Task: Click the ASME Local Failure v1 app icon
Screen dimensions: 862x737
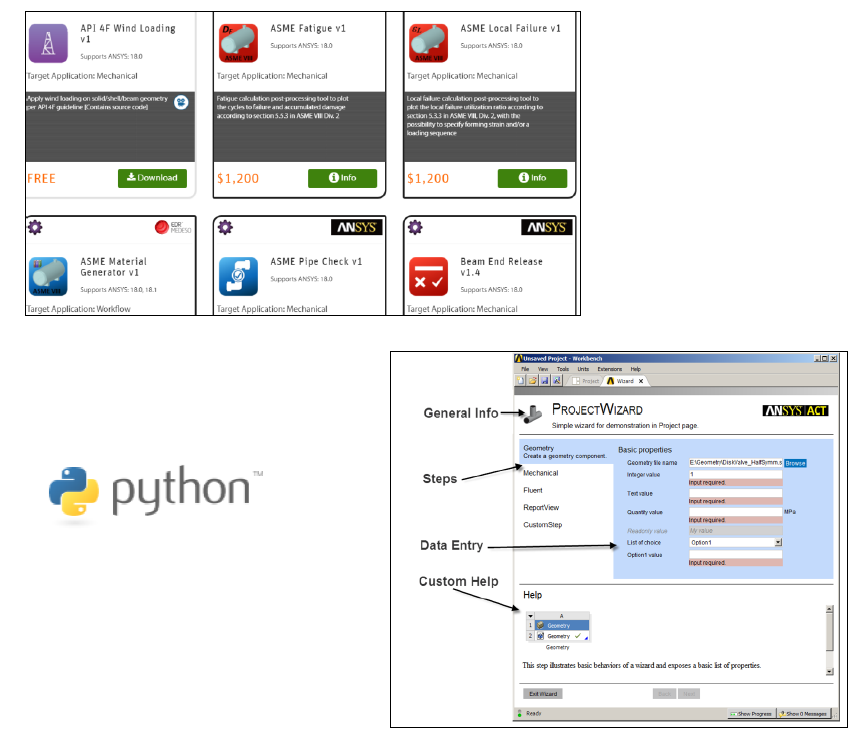Action: point(429,43)
